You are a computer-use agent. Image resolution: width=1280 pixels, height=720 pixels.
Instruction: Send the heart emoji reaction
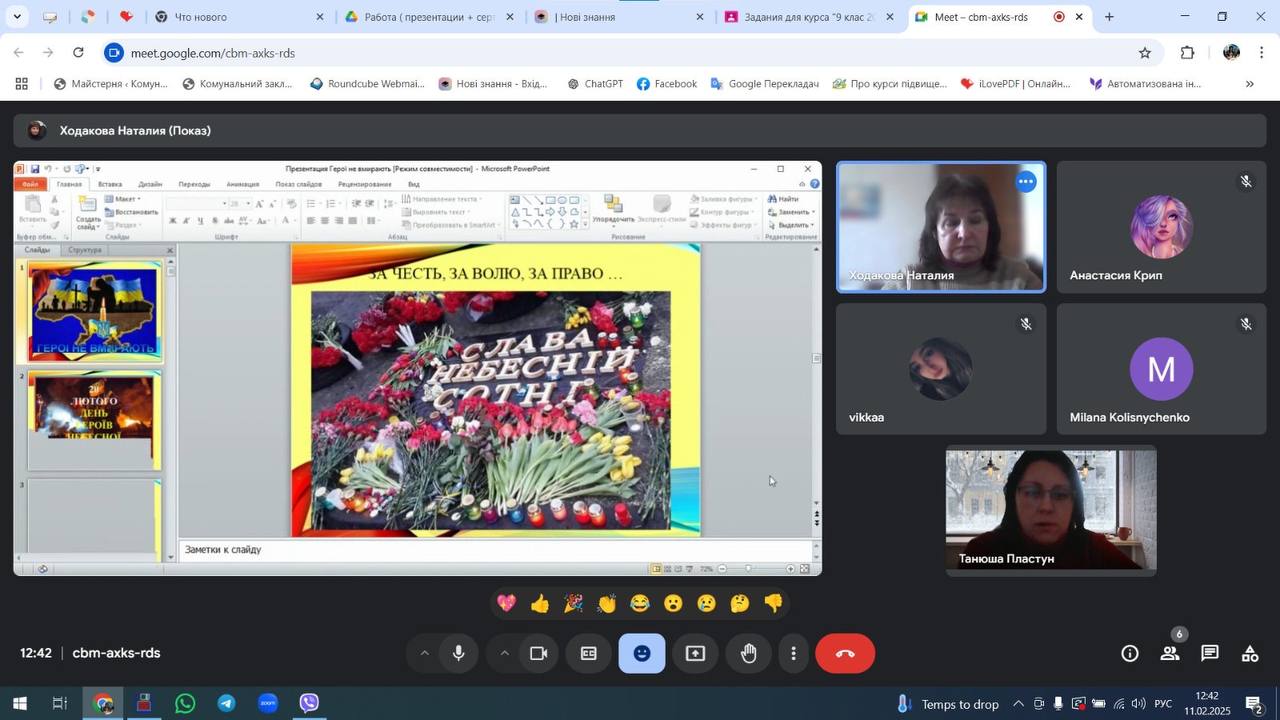click(506, 603)
